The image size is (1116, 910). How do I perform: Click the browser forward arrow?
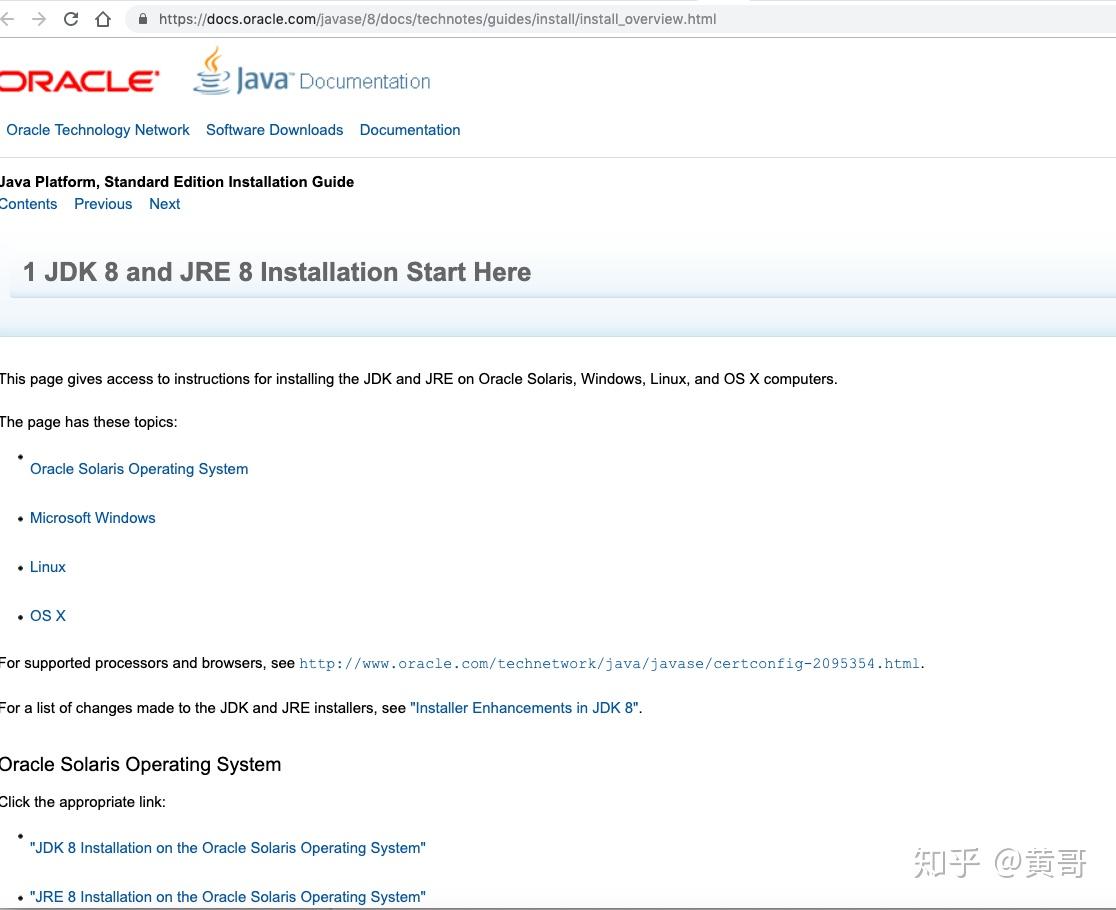coord(39,19)
